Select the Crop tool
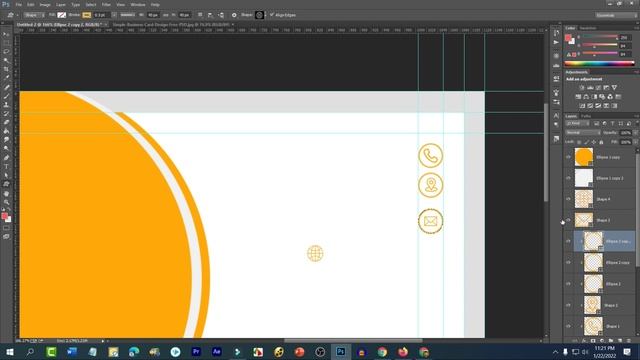This screenshot has width=640, height=360. pyautogui.click(x=6, y=69)
